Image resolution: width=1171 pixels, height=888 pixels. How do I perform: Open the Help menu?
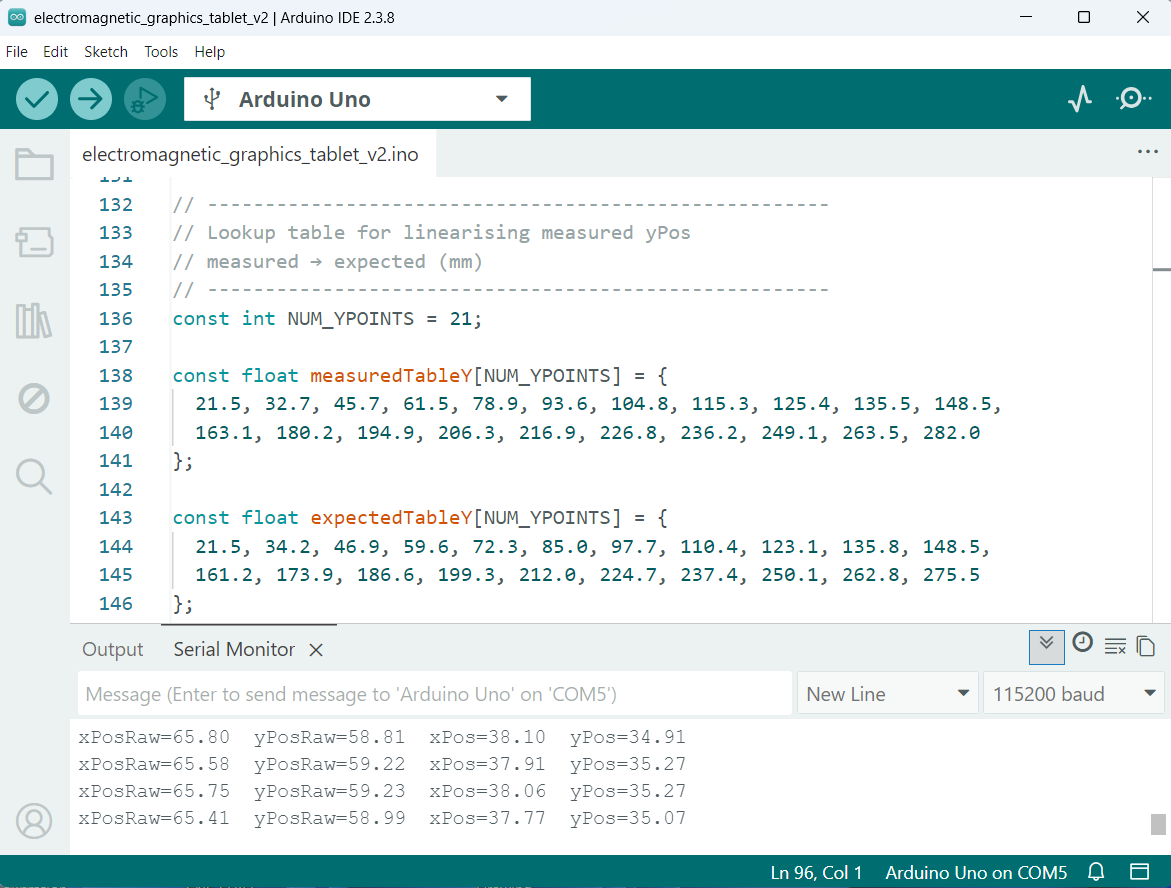210,52
